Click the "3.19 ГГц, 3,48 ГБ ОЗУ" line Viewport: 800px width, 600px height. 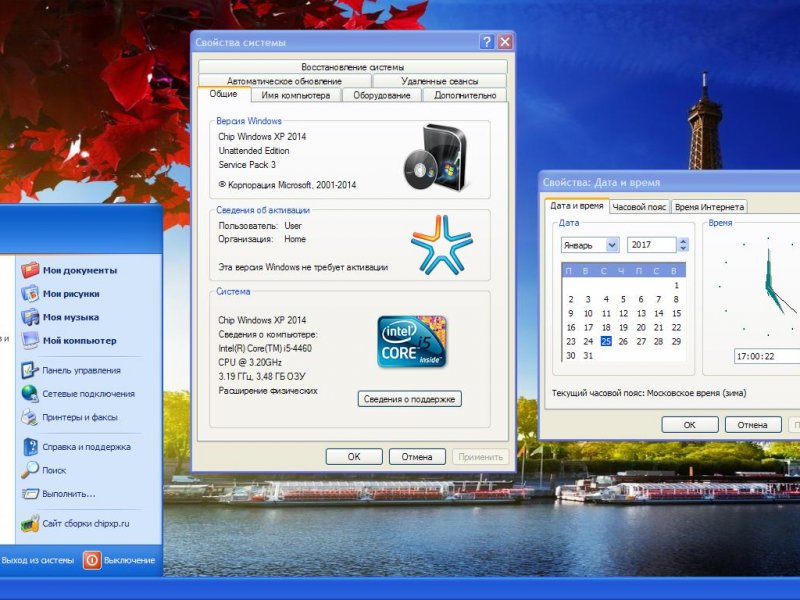(262, 377)
